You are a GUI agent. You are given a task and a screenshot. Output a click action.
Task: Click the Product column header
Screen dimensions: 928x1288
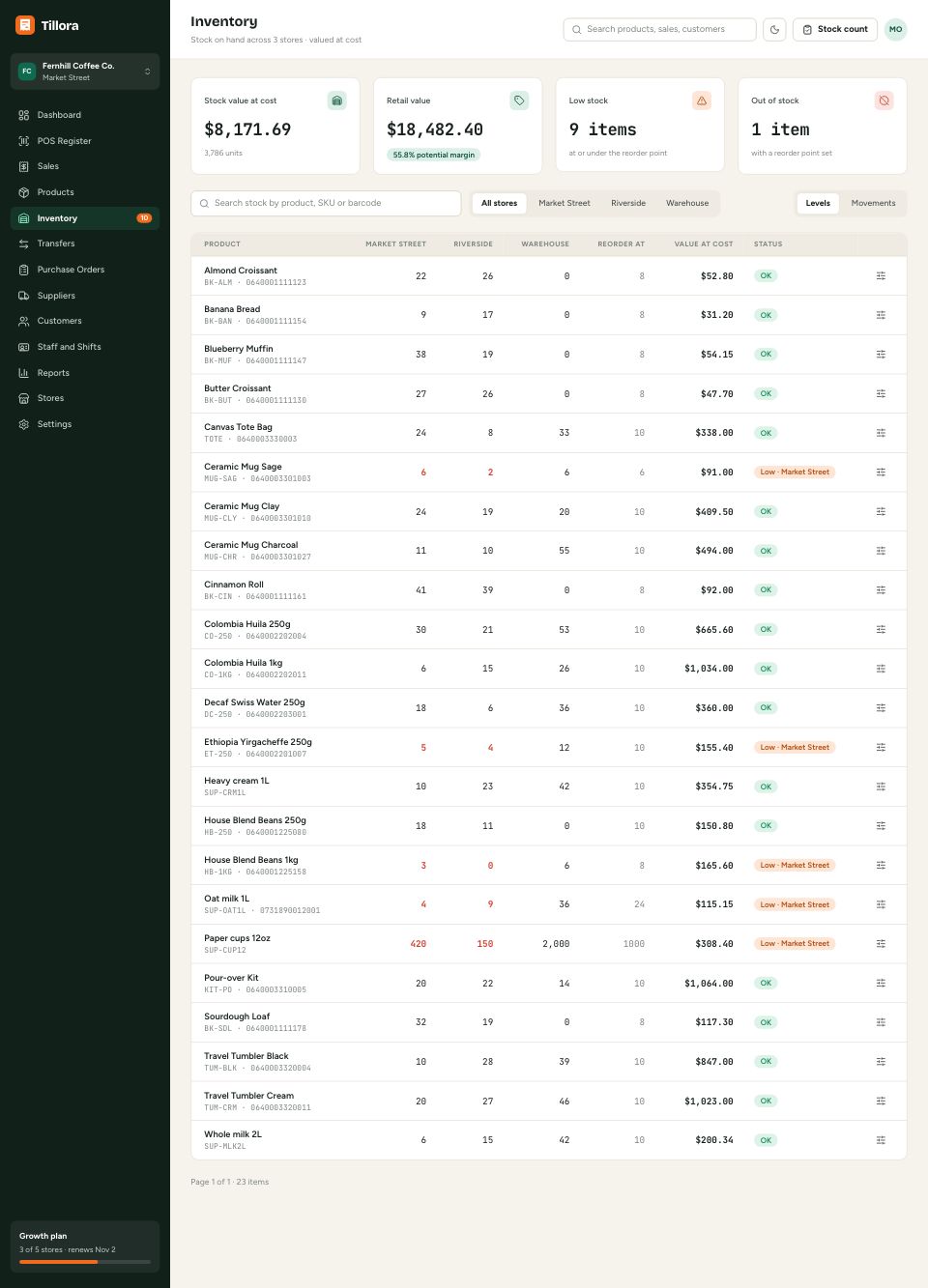(222, 244)
